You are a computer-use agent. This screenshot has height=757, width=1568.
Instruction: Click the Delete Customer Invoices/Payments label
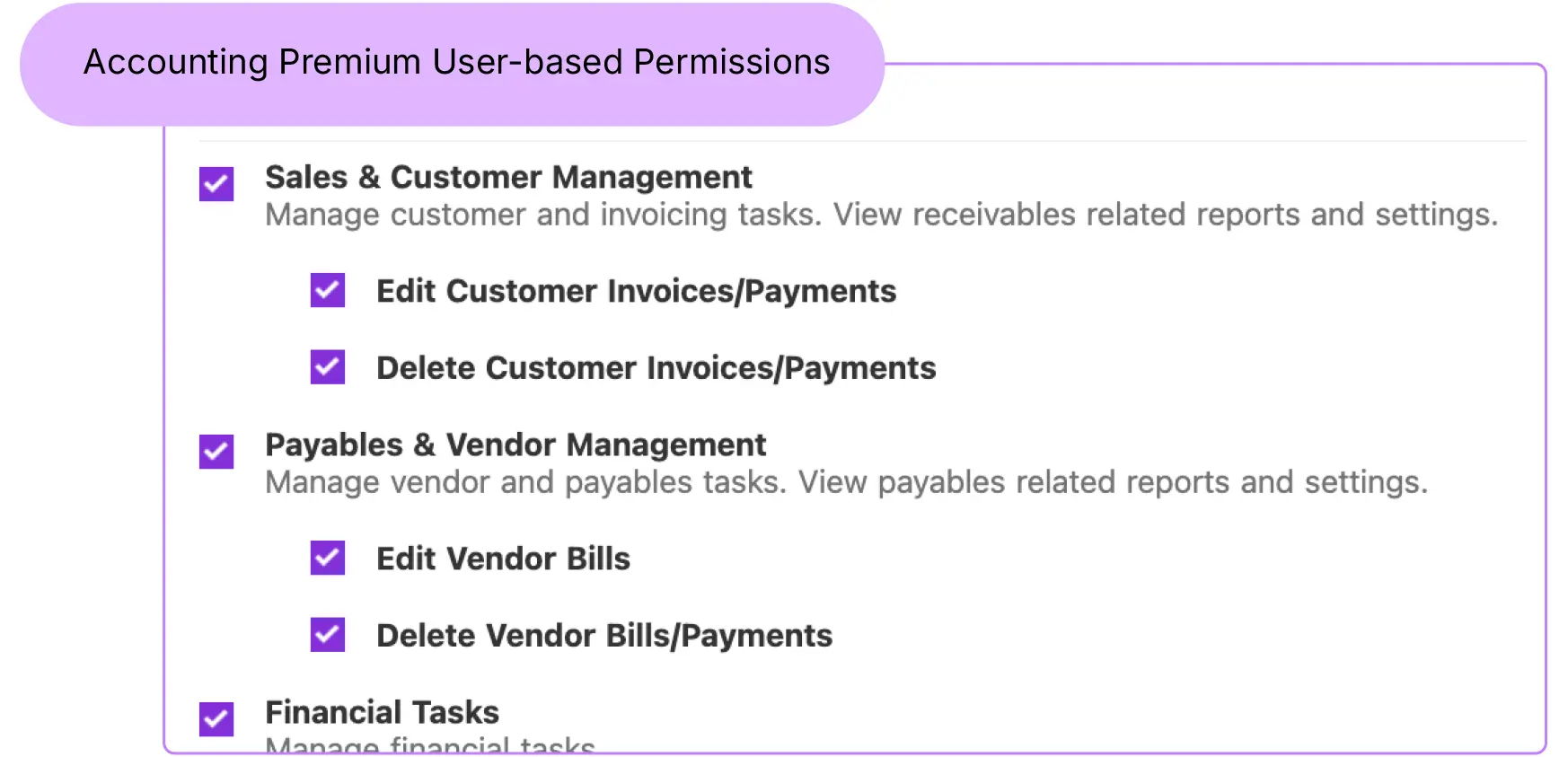click(656, 368)
